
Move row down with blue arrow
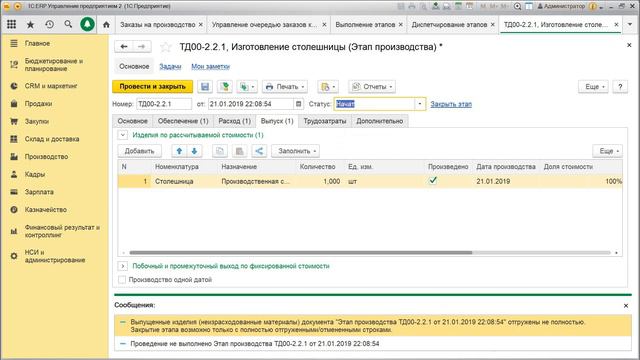point(194,151)
